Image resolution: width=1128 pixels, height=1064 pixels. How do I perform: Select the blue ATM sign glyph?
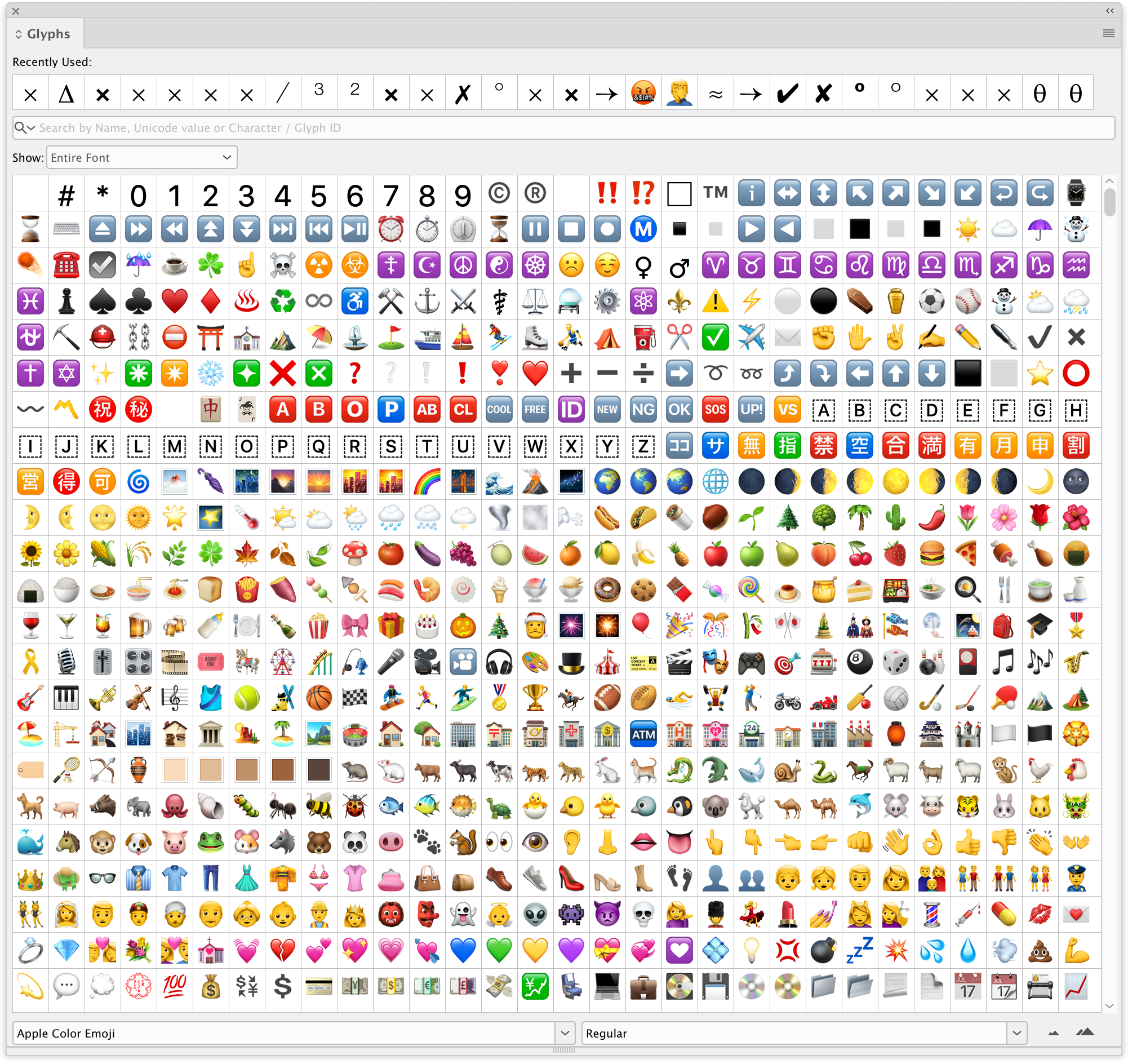(643, 734)
